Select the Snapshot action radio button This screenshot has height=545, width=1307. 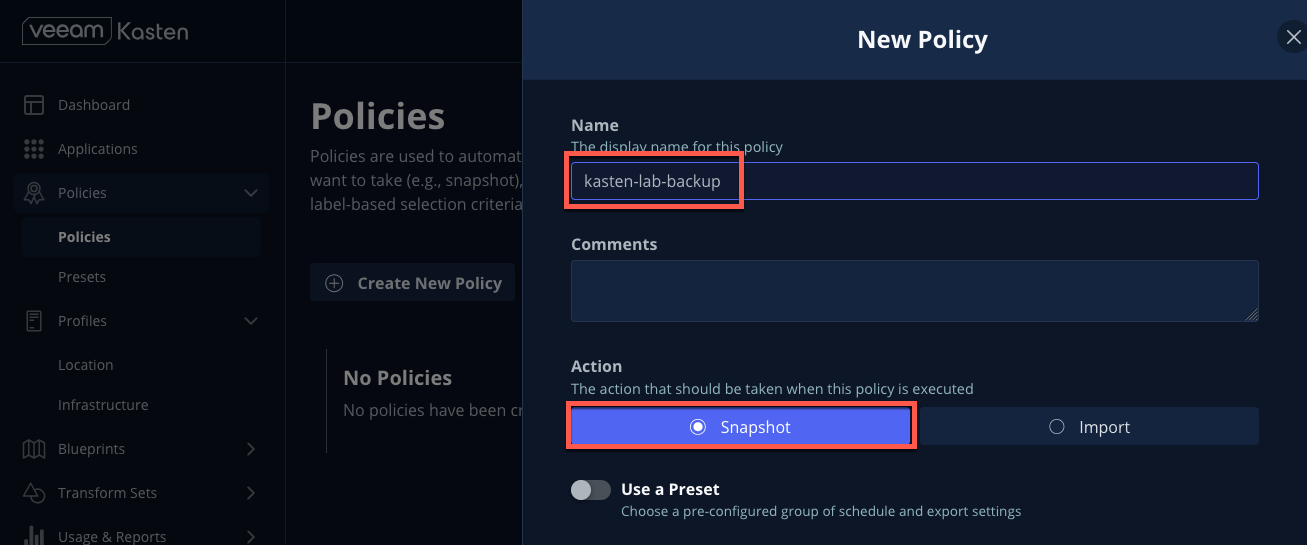click(698, 427)
